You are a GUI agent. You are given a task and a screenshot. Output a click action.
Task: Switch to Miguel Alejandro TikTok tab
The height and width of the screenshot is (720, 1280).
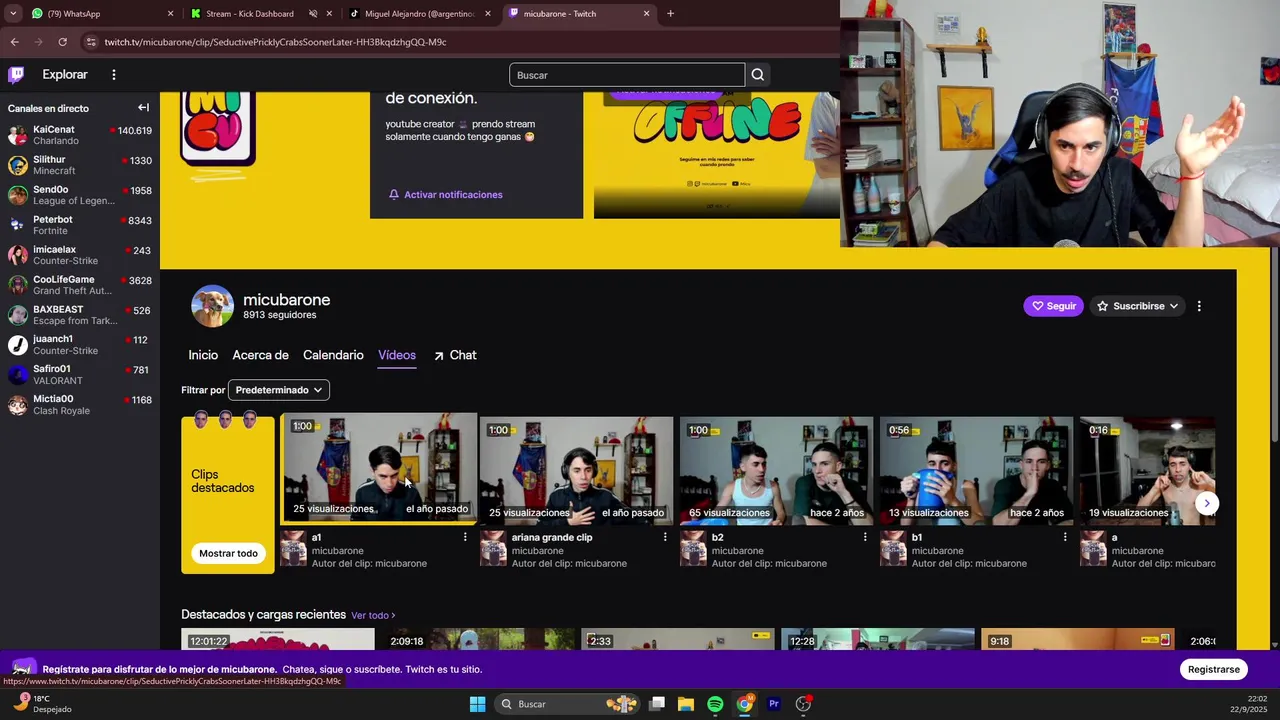point(420,14)
